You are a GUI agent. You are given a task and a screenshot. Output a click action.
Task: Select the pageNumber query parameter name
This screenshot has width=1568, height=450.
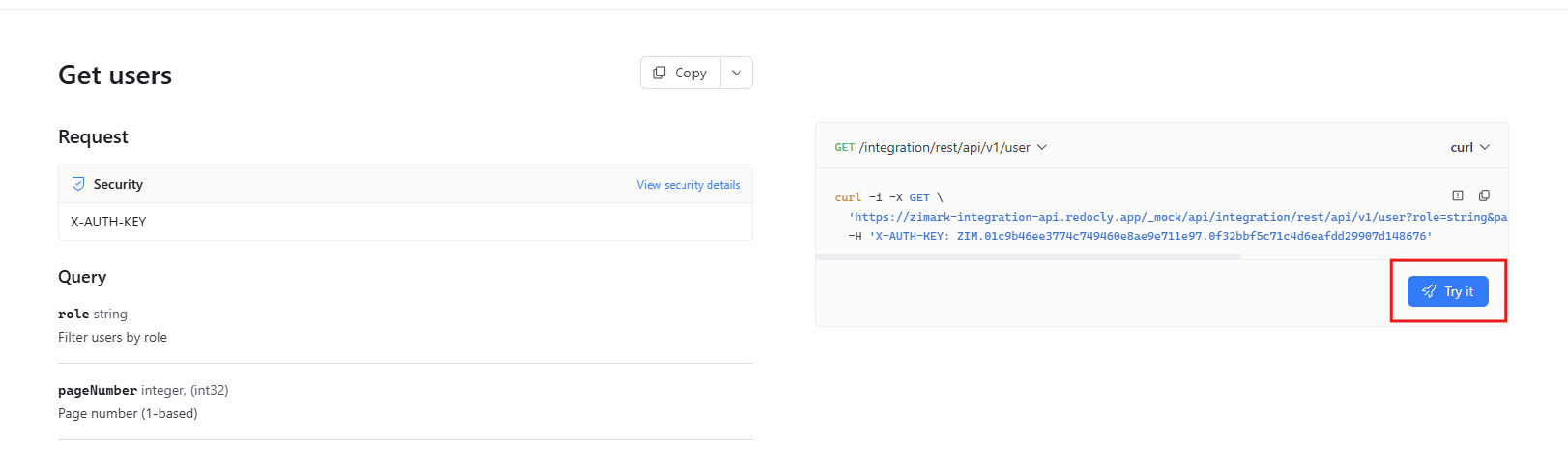tap(98, 391)
